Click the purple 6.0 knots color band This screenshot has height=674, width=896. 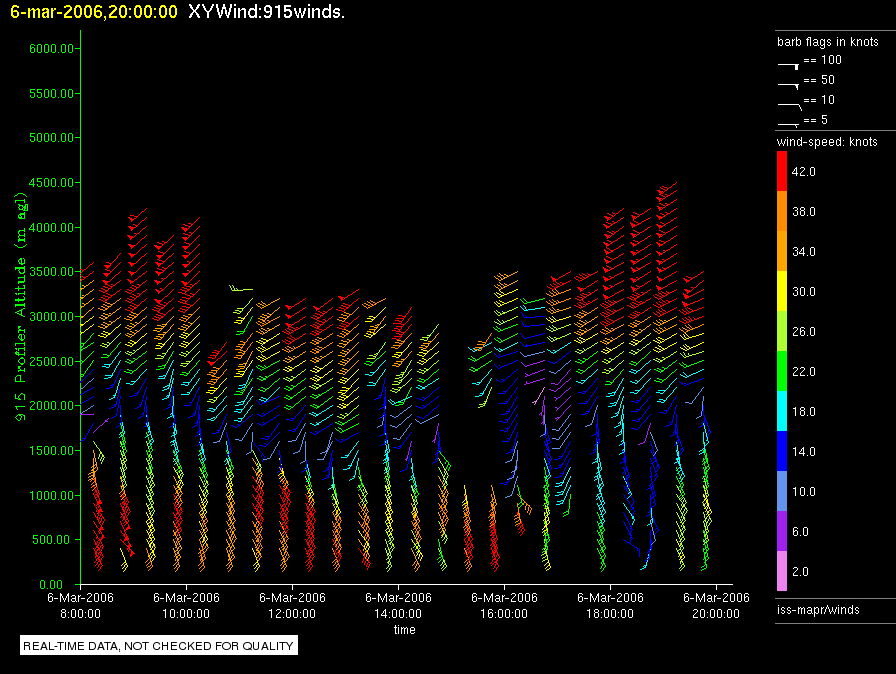(x=782, y=531)
